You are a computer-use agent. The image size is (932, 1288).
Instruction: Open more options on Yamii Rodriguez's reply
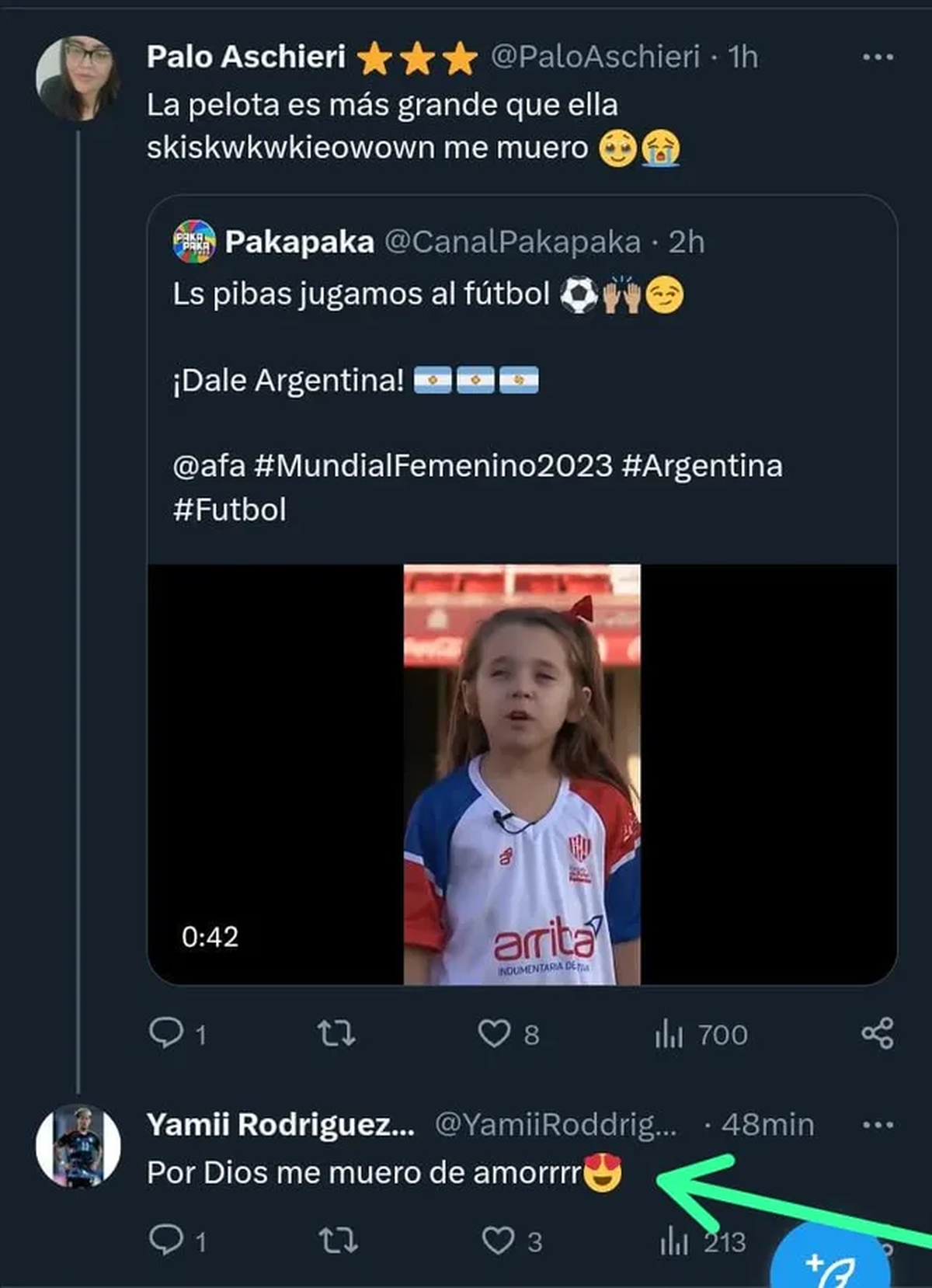(878, 1124)
